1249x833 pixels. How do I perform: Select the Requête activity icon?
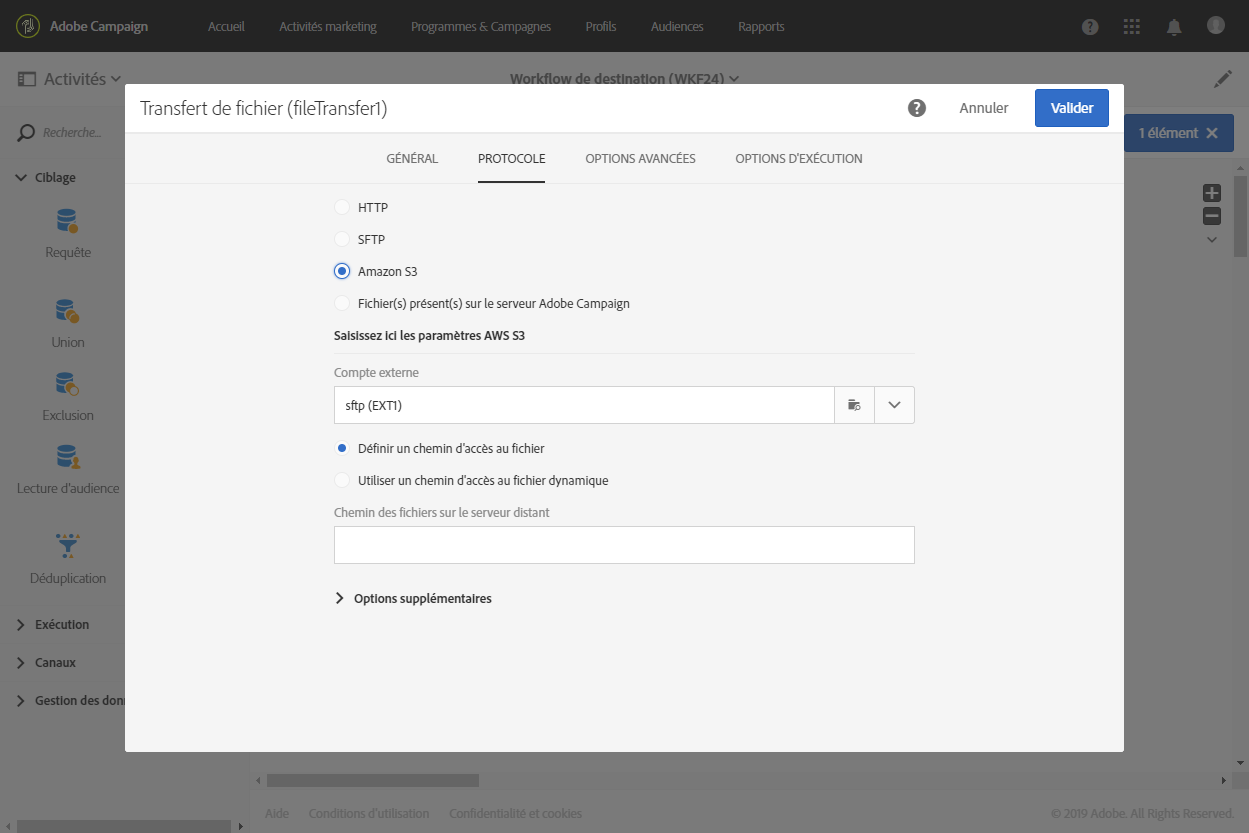[x=68, y=220]
